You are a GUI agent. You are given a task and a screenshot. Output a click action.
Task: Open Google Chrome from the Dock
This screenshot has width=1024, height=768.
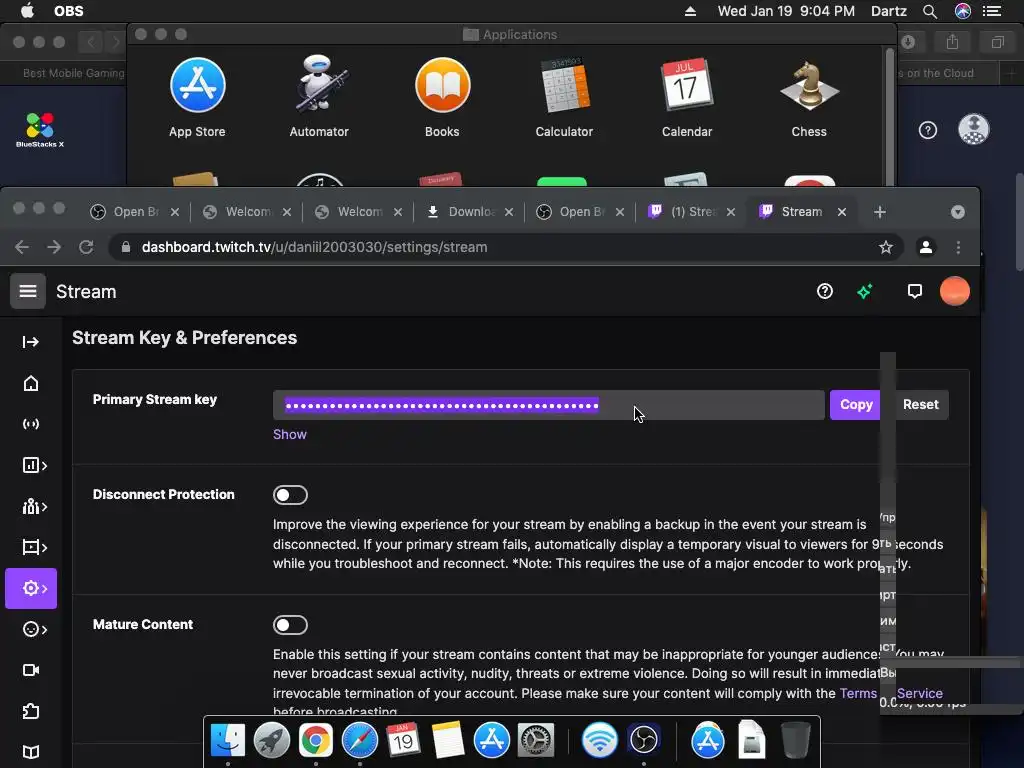click(315, 741)
